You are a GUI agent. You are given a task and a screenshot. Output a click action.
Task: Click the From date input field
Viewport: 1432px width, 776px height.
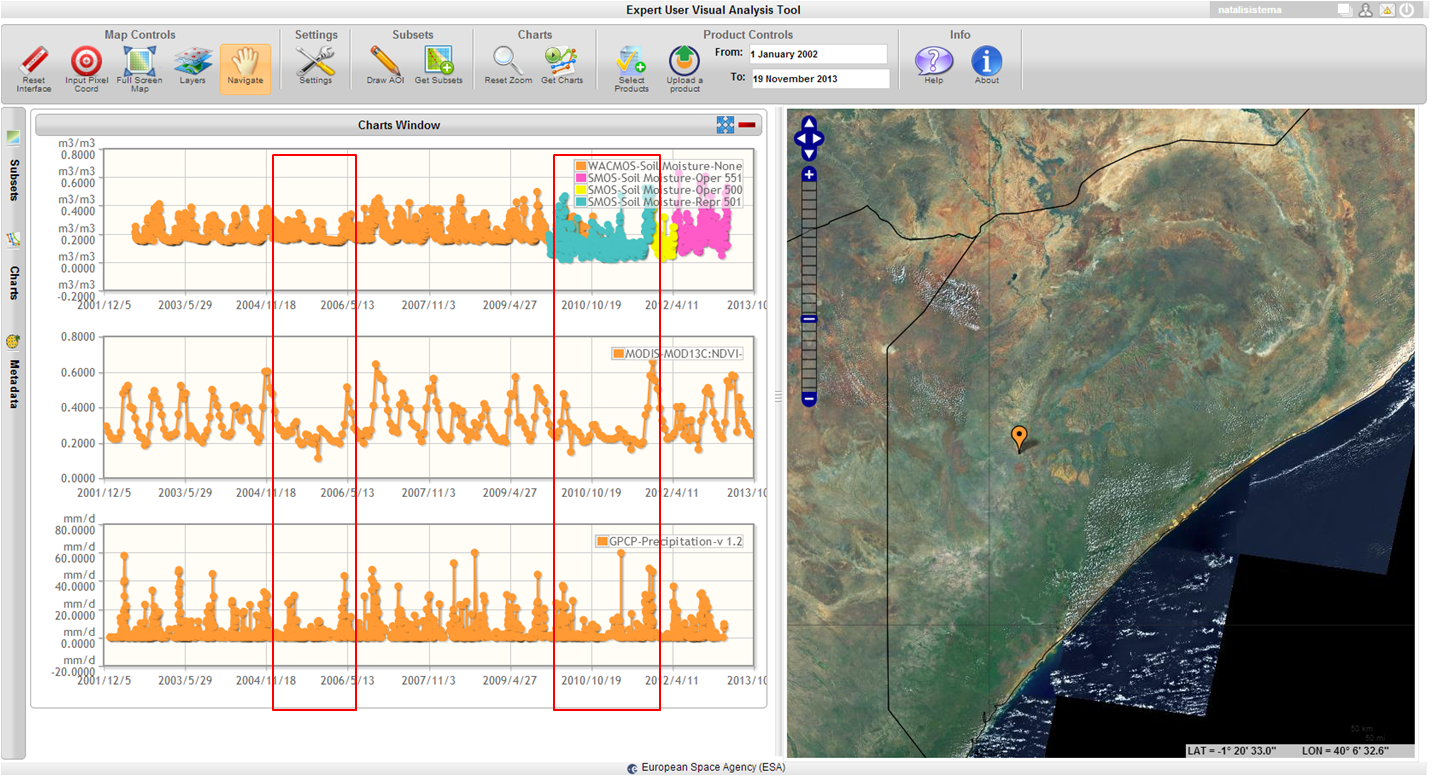click(x=817, y=53)
